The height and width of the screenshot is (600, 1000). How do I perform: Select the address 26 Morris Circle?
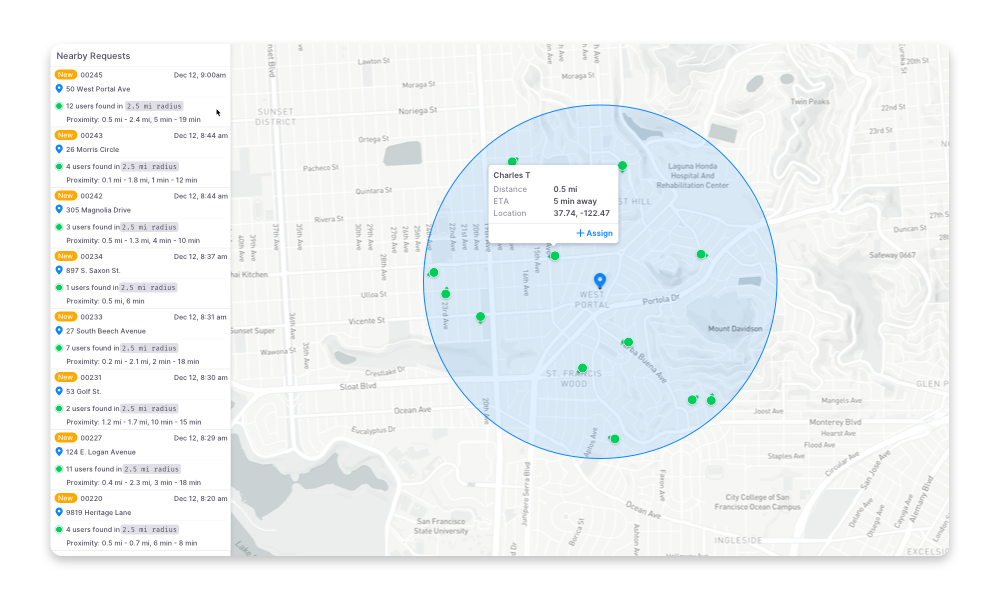coord(92,150)
